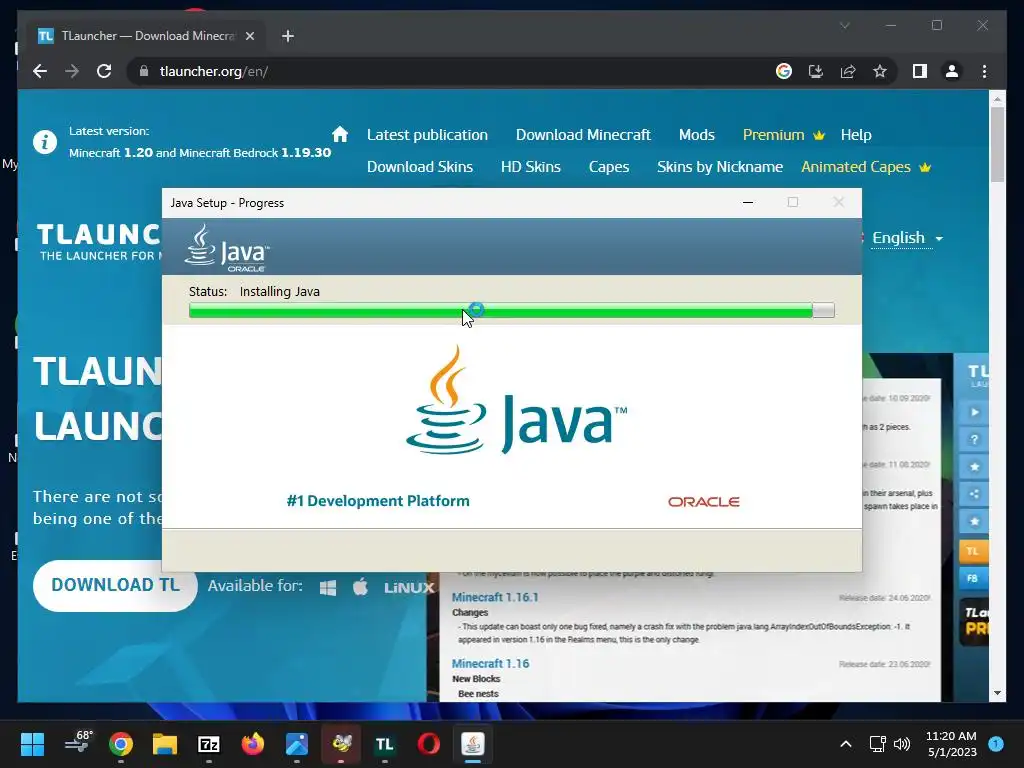The width and height of the screenshot is (1024, 768).
Task: Bookmark this page with the star
Action: click(x=880, y=71)
